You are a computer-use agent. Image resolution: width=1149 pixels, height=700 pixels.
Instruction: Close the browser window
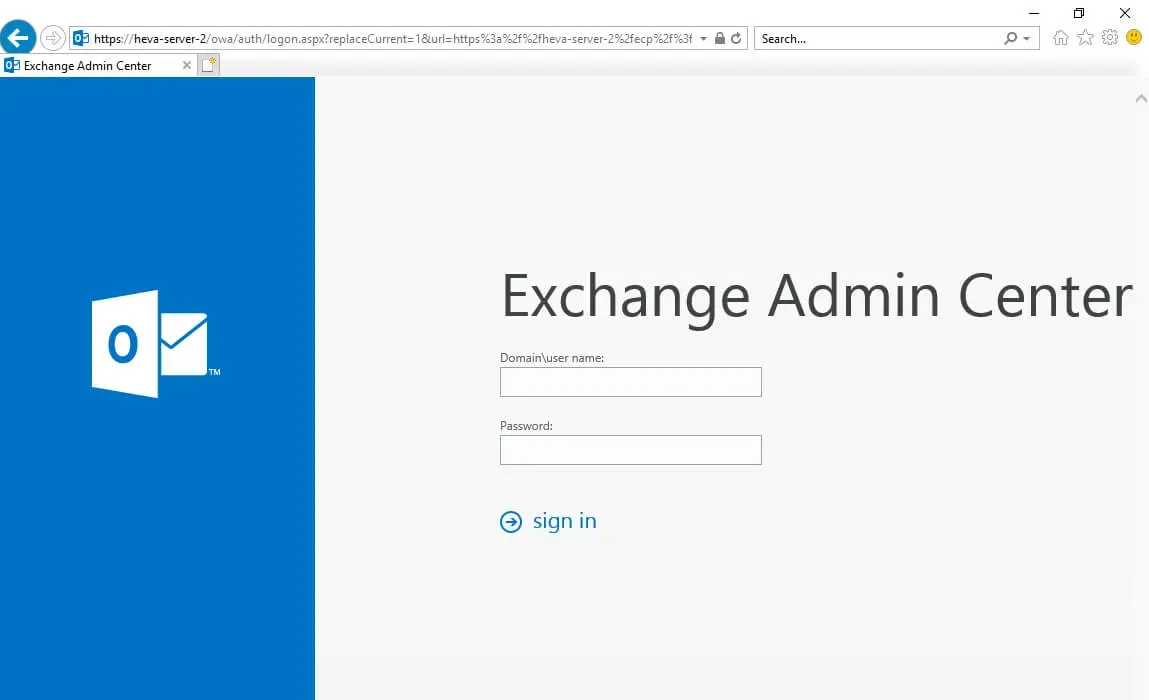[1125, 13]
